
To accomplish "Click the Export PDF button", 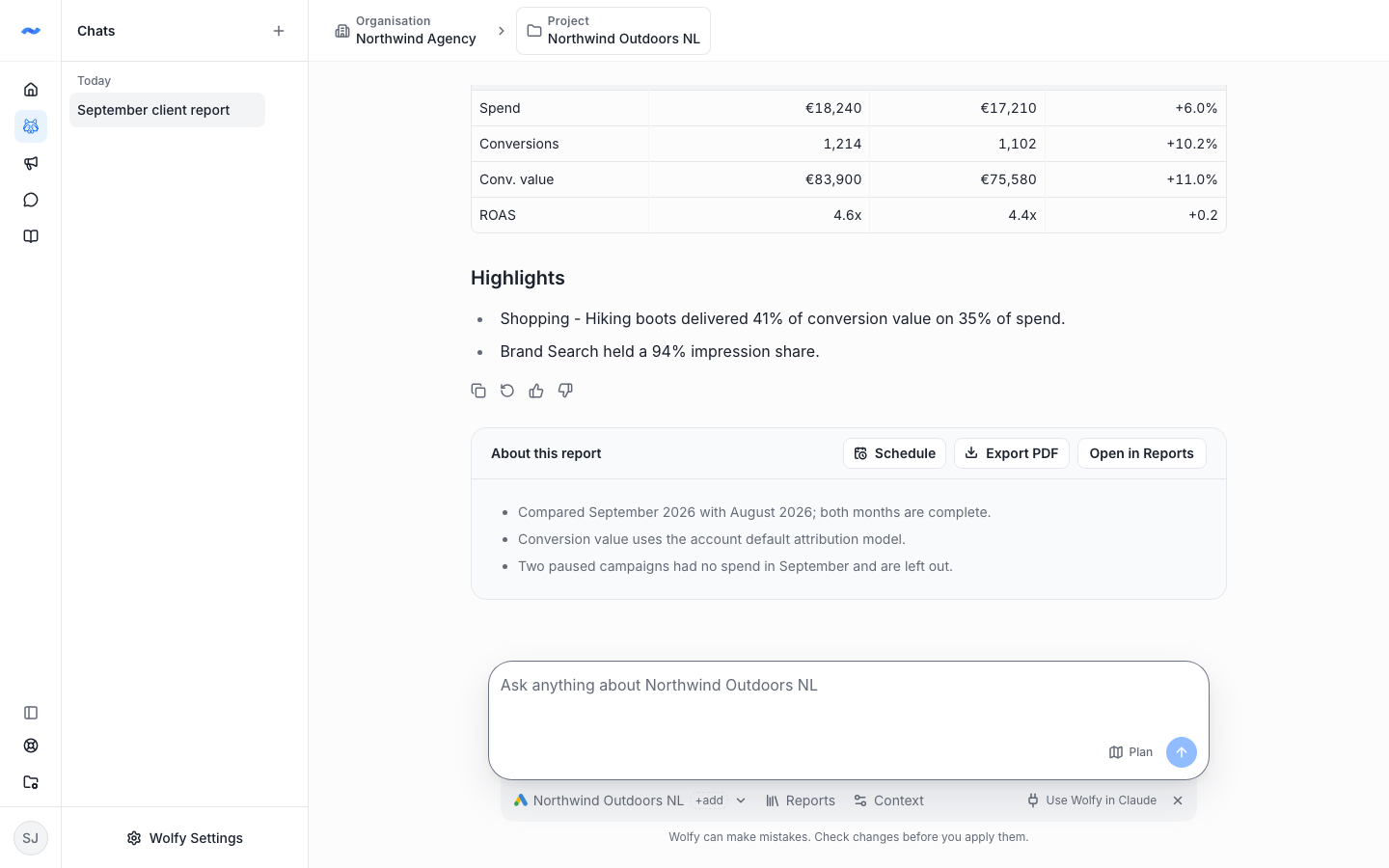I will click(x=1012, y=453).
